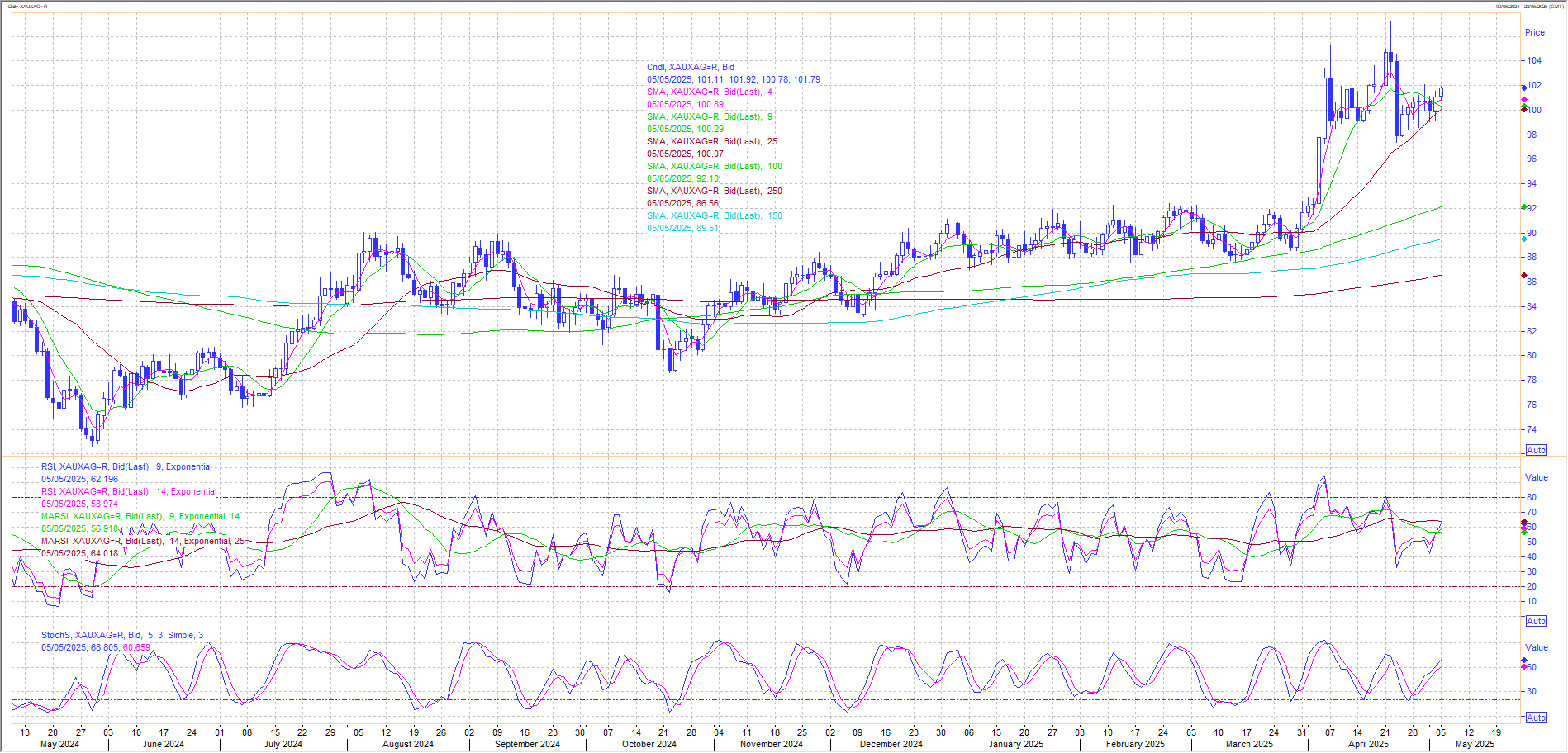Click the 'August 2024' month label

pyautogui.click(x=408, y=744)
